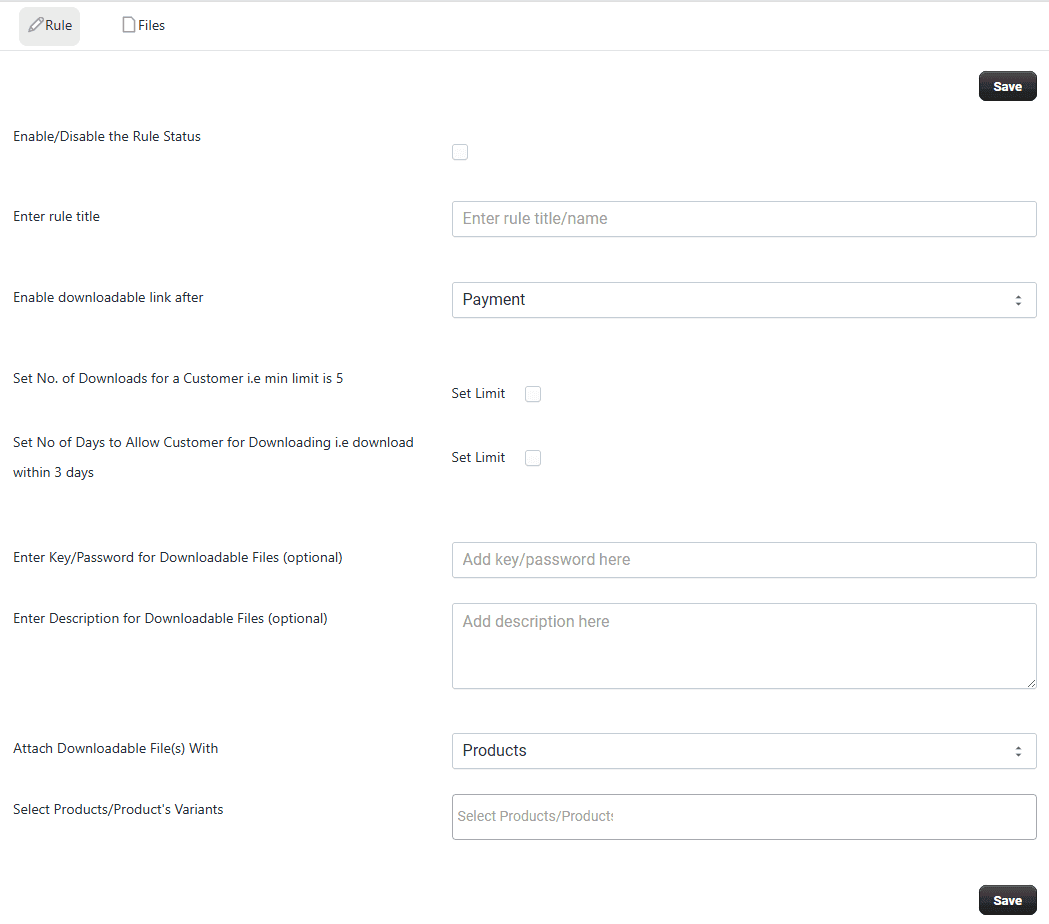Click the pencil icon on Rule tab

coord(36,25)
